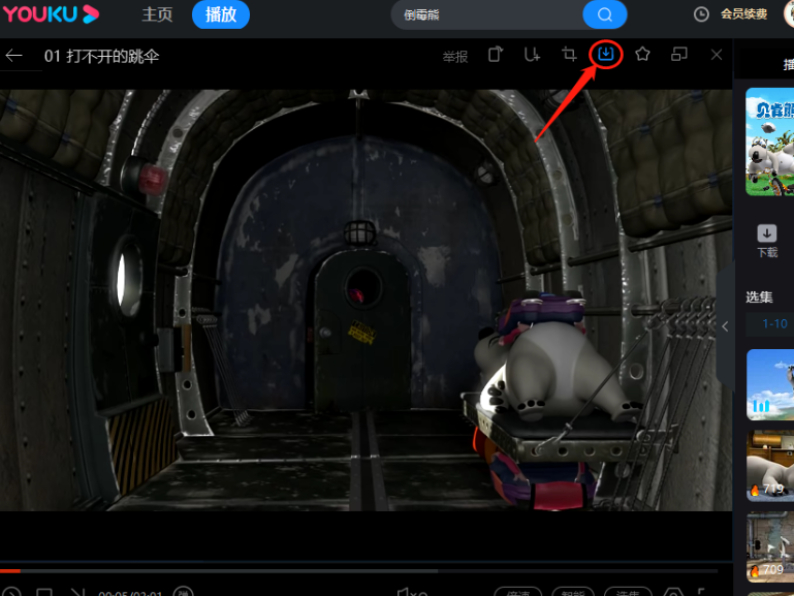Open episode thumbnail with 709 heat count
The image size is (794, 596).
[x=770, y=547]
